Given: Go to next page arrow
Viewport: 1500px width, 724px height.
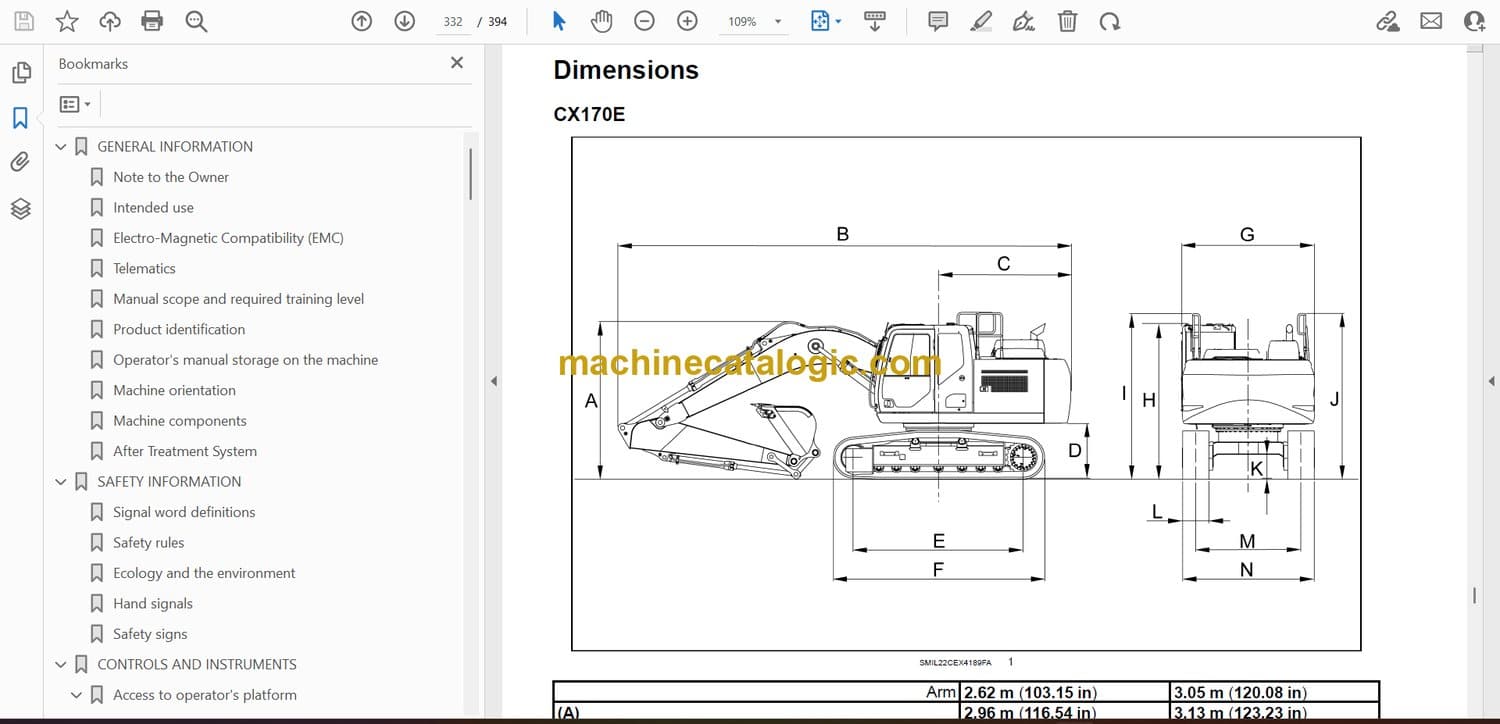Looking at the screenshot, I should (404, 21).
